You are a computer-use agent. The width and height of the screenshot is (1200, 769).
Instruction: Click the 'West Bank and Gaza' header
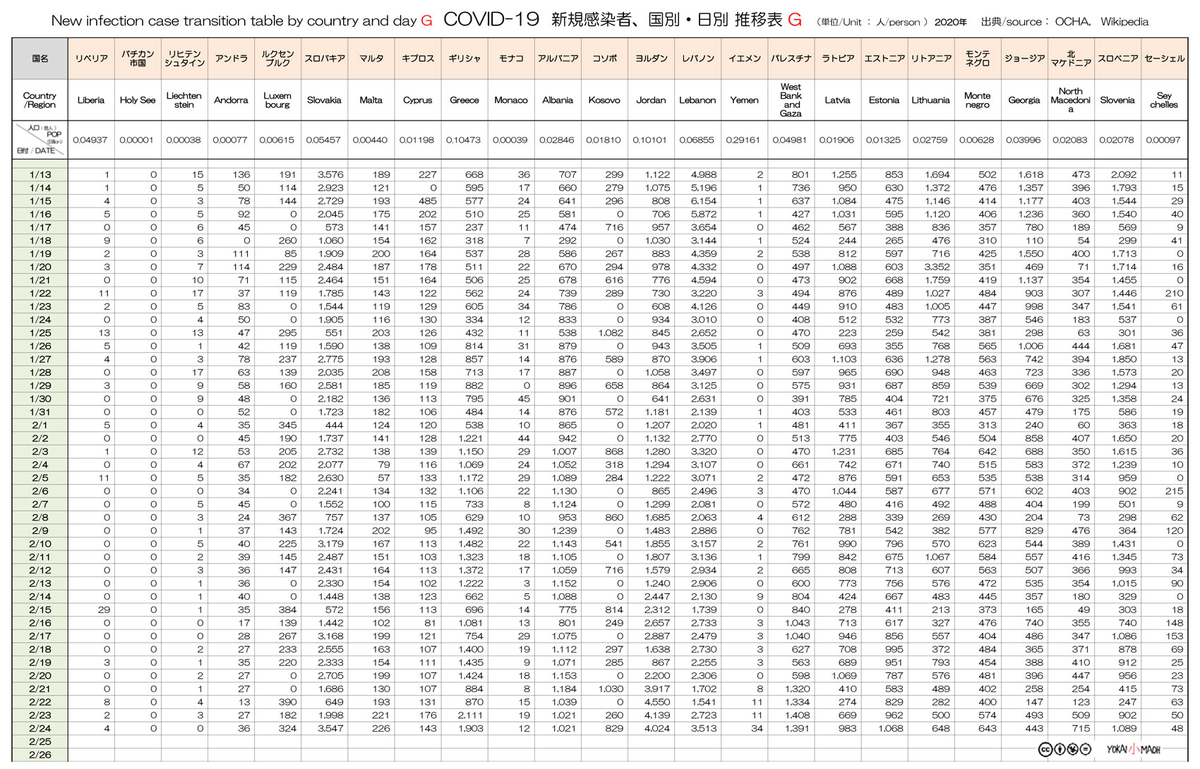coord(791,100)
